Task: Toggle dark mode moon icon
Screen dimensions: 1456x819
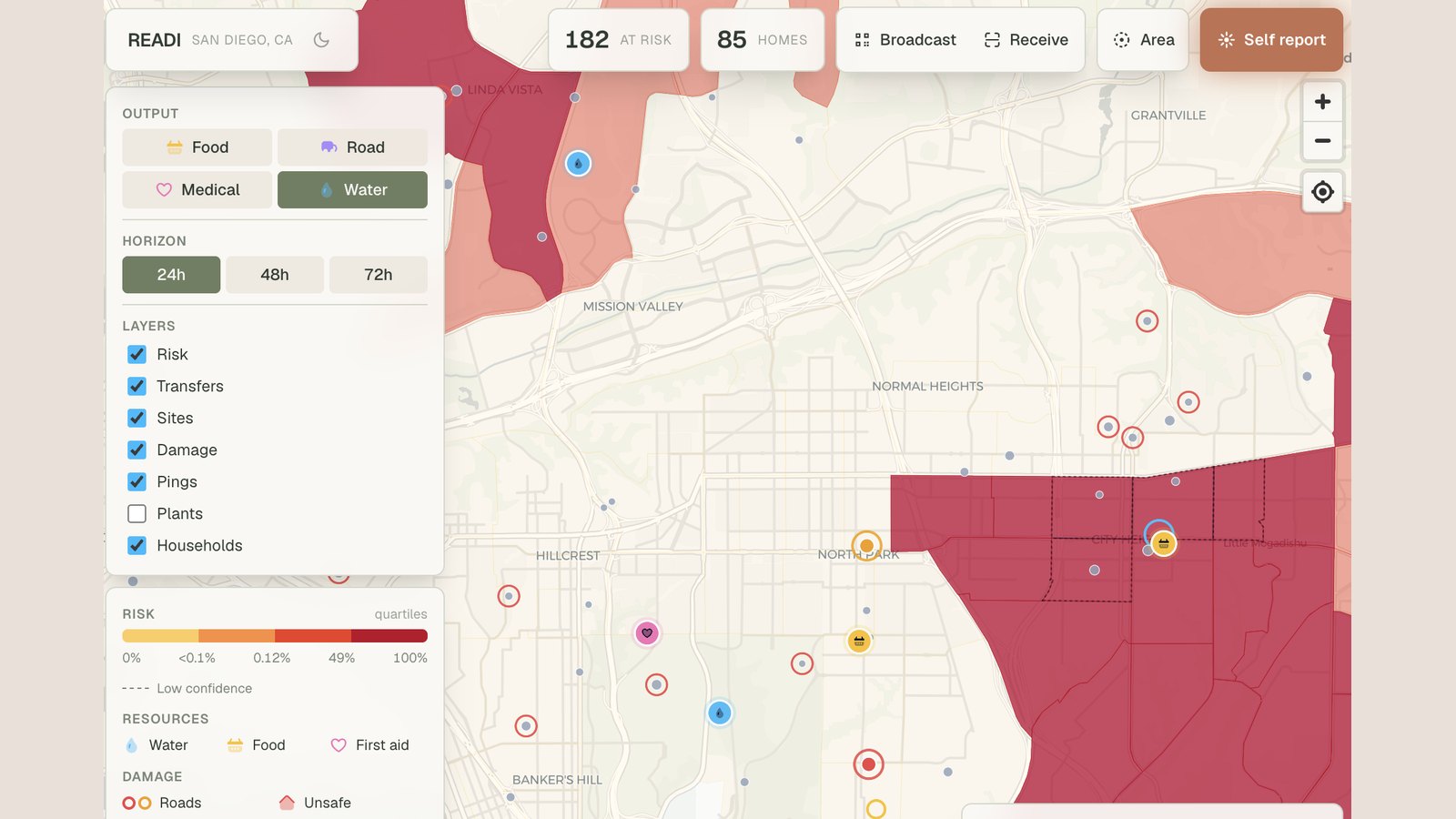Action: (321, 40)
